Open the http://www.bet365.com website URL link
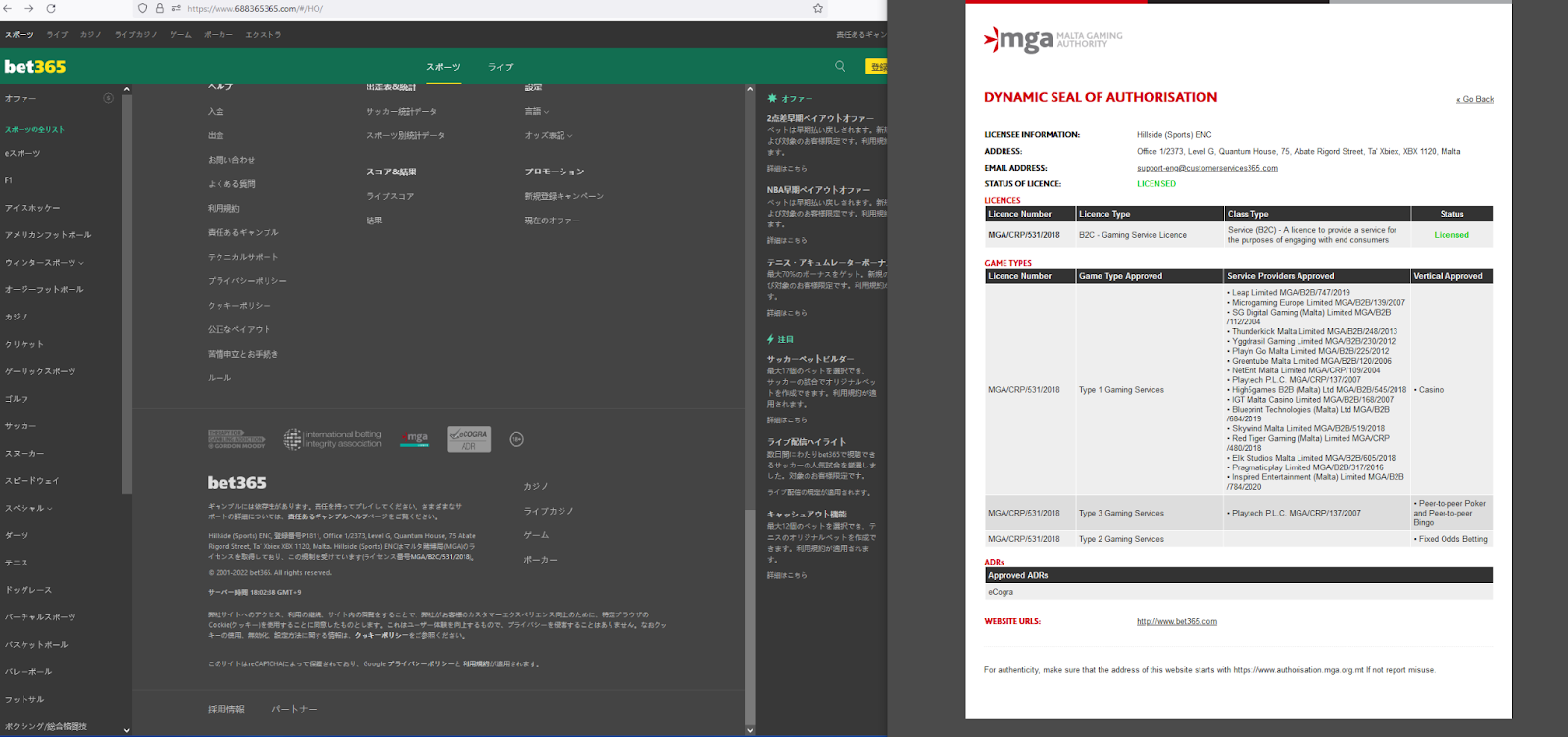This screenshot has height=737, width=1568. coord(1177,621)
